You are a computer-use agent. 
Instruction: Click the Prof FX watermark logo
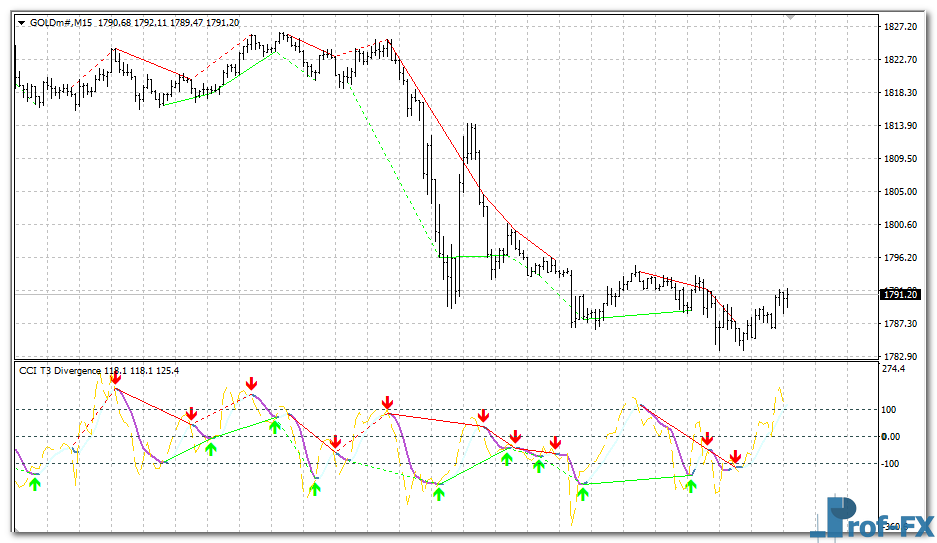[870, 518]
